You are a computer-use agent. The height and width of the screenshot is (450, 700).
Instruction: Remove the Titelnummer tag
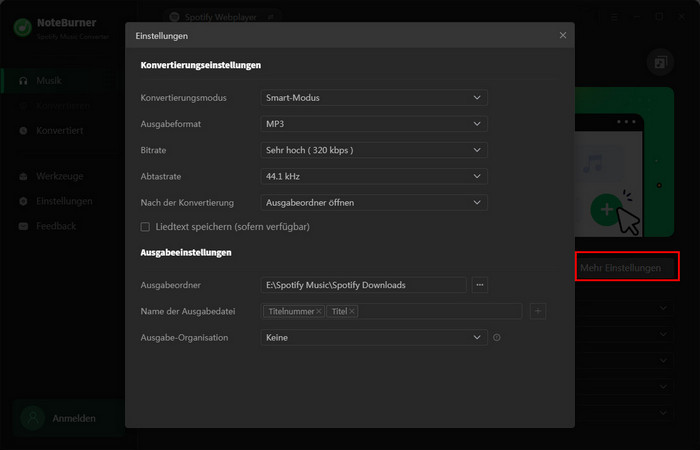(319, 312)
